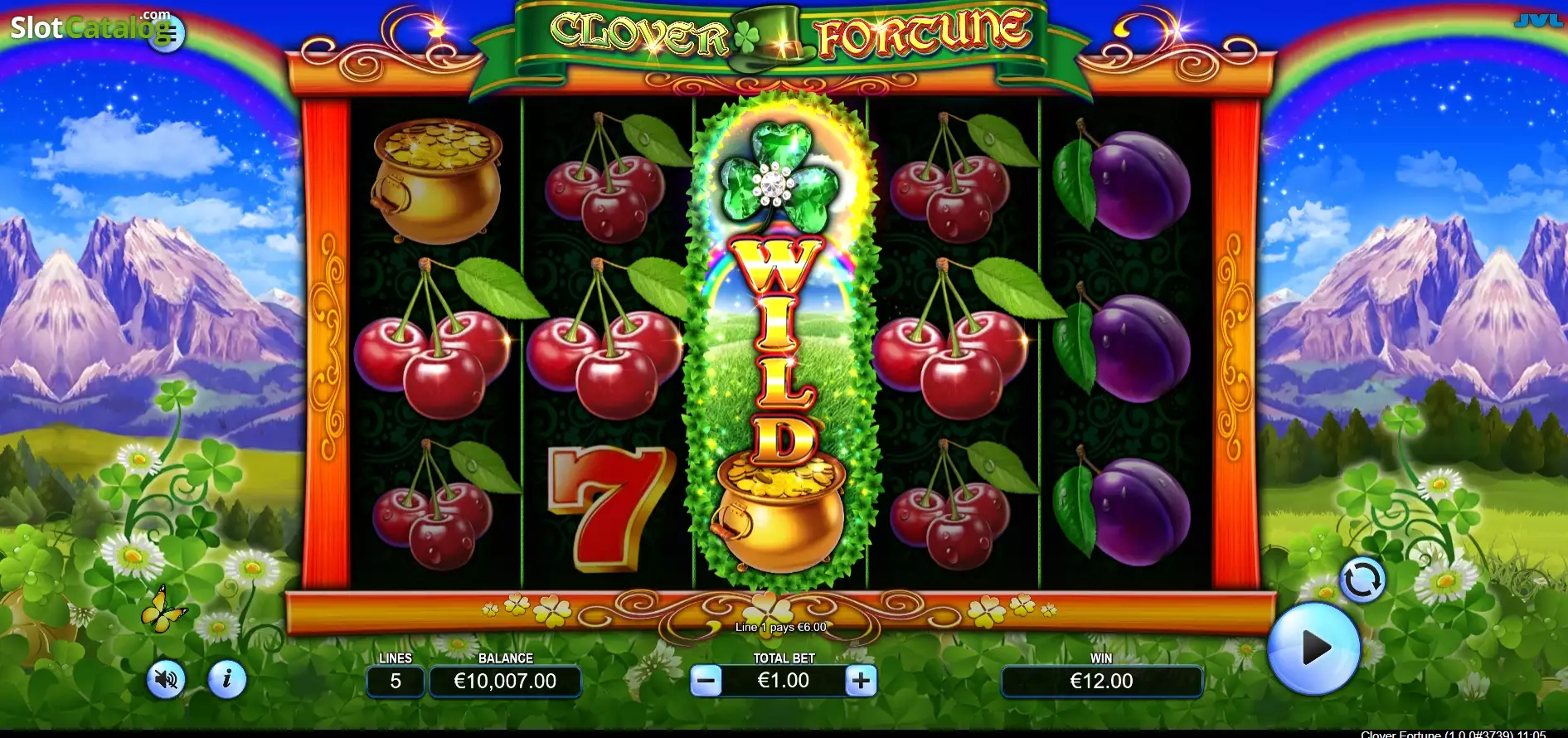Image resolution: width=1568 pixels, height=738 pixels.
Task: Mute the game sound
Action: click(166, 680)
